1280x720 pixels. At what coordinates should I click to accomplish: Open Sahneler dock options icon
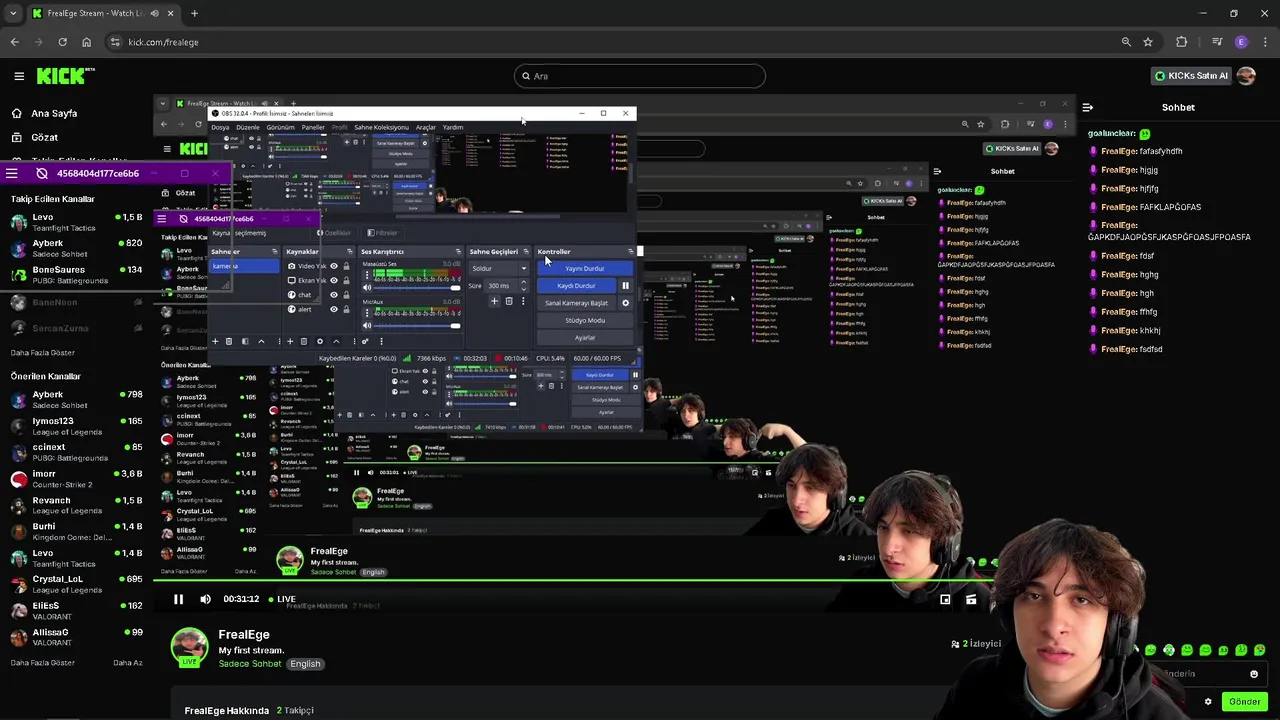click(274, 252)
